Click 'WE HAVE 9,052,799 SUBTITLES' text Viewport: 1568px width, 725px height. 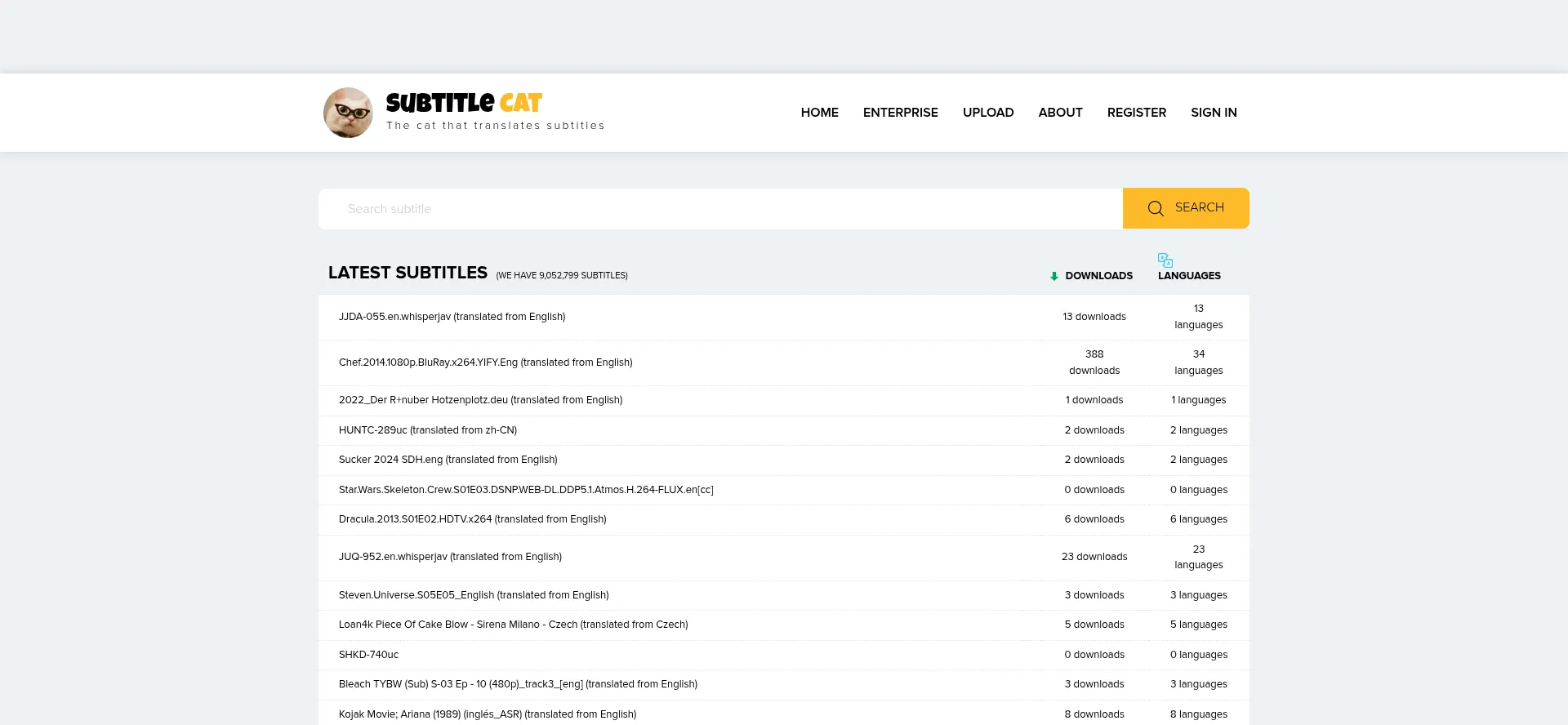(562, 276)
